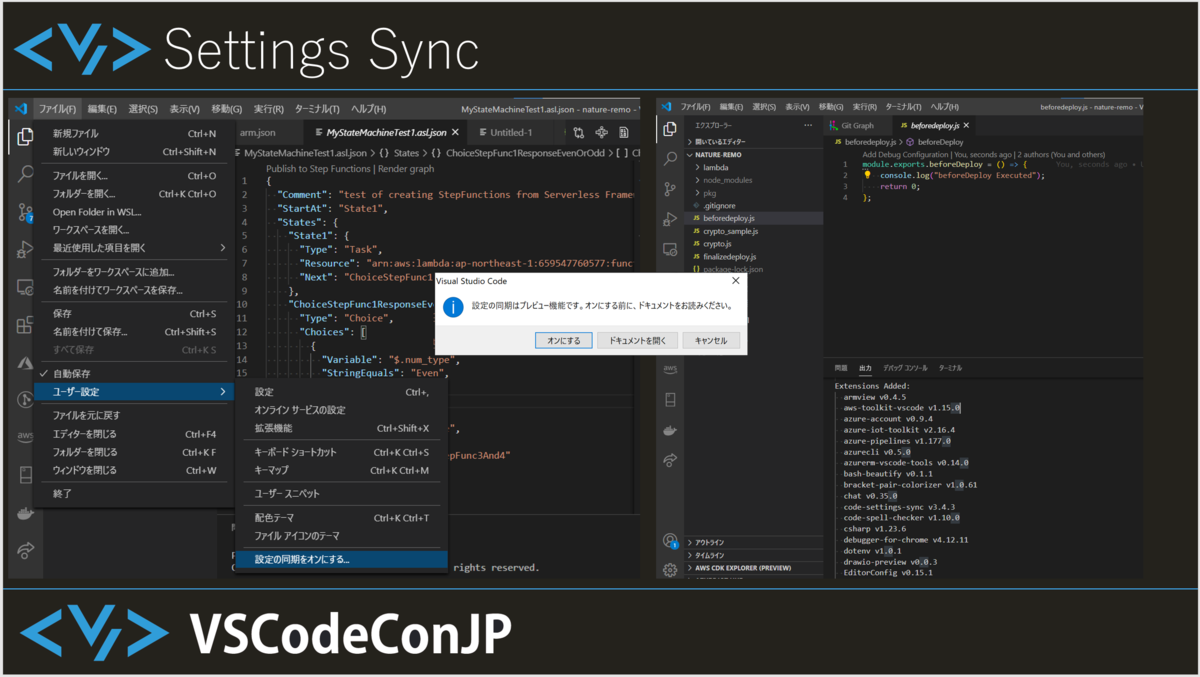Choose キーボード ショートカット menu item
1200x677 pixels.
[341, 452]
